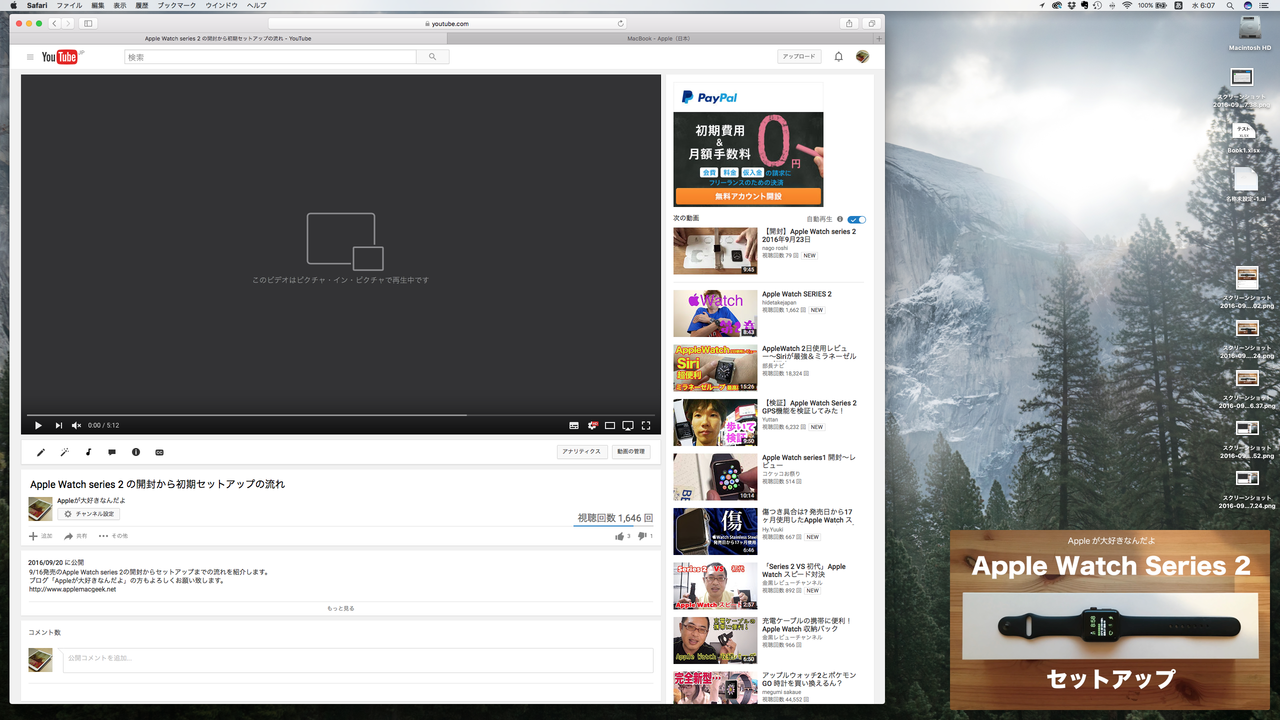The image size is (1280, 720).
Task: Show all tabs in Safari
Action: click(x=871, y=23)
